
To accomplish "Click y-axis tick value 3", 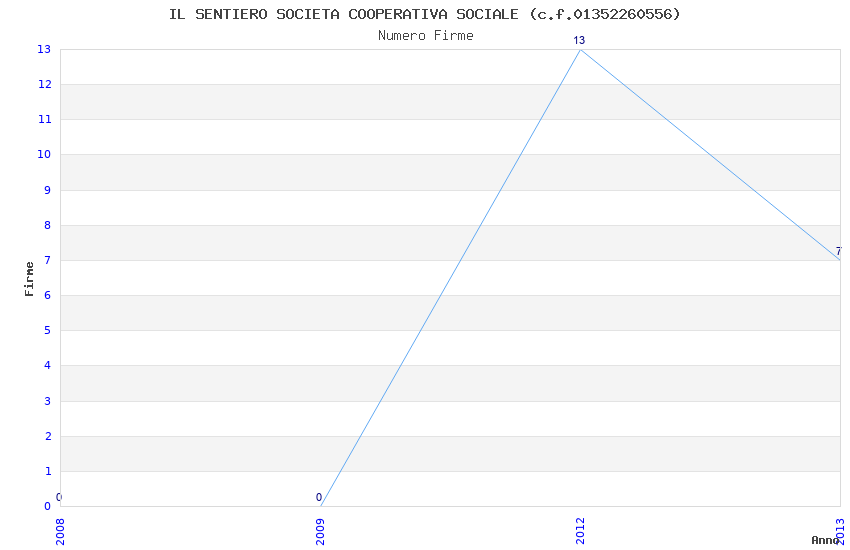I will pos(48,401).
